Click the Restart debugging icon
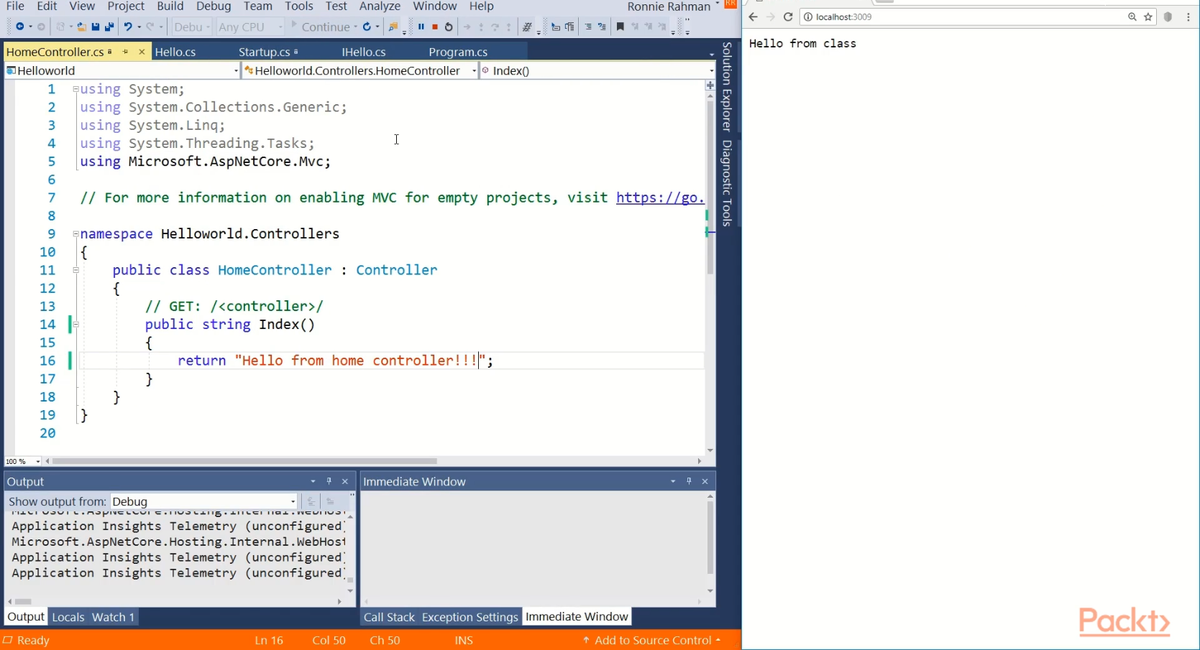Image resolution: width=1200 pixels, height=650 pixels. 448,27
